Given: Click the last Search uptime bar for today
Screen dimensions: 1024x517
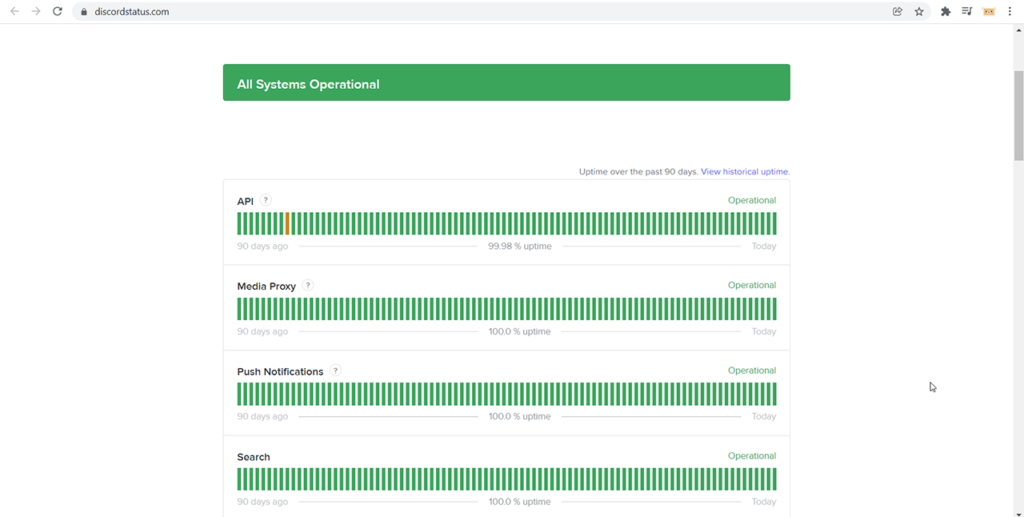Looking at the screenshot, I should (x=775, y=479).
